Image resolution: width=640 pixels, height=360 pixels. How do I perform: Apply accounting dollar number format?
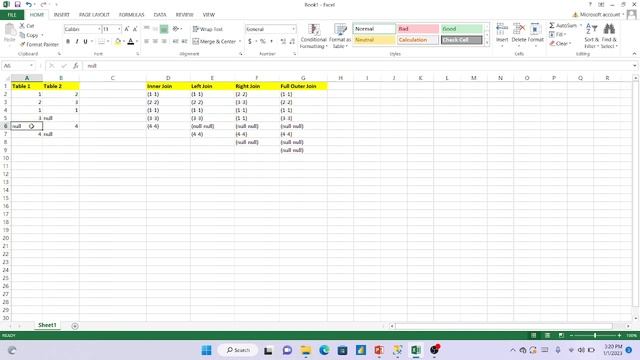[249, 41]
